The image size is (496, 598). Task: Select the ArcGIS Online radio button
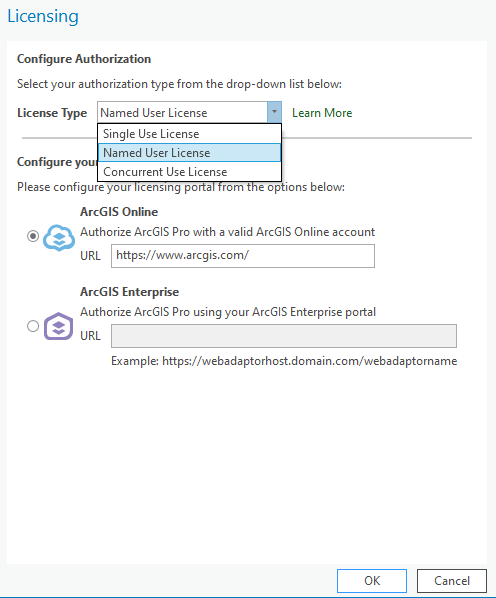[33, 236]
